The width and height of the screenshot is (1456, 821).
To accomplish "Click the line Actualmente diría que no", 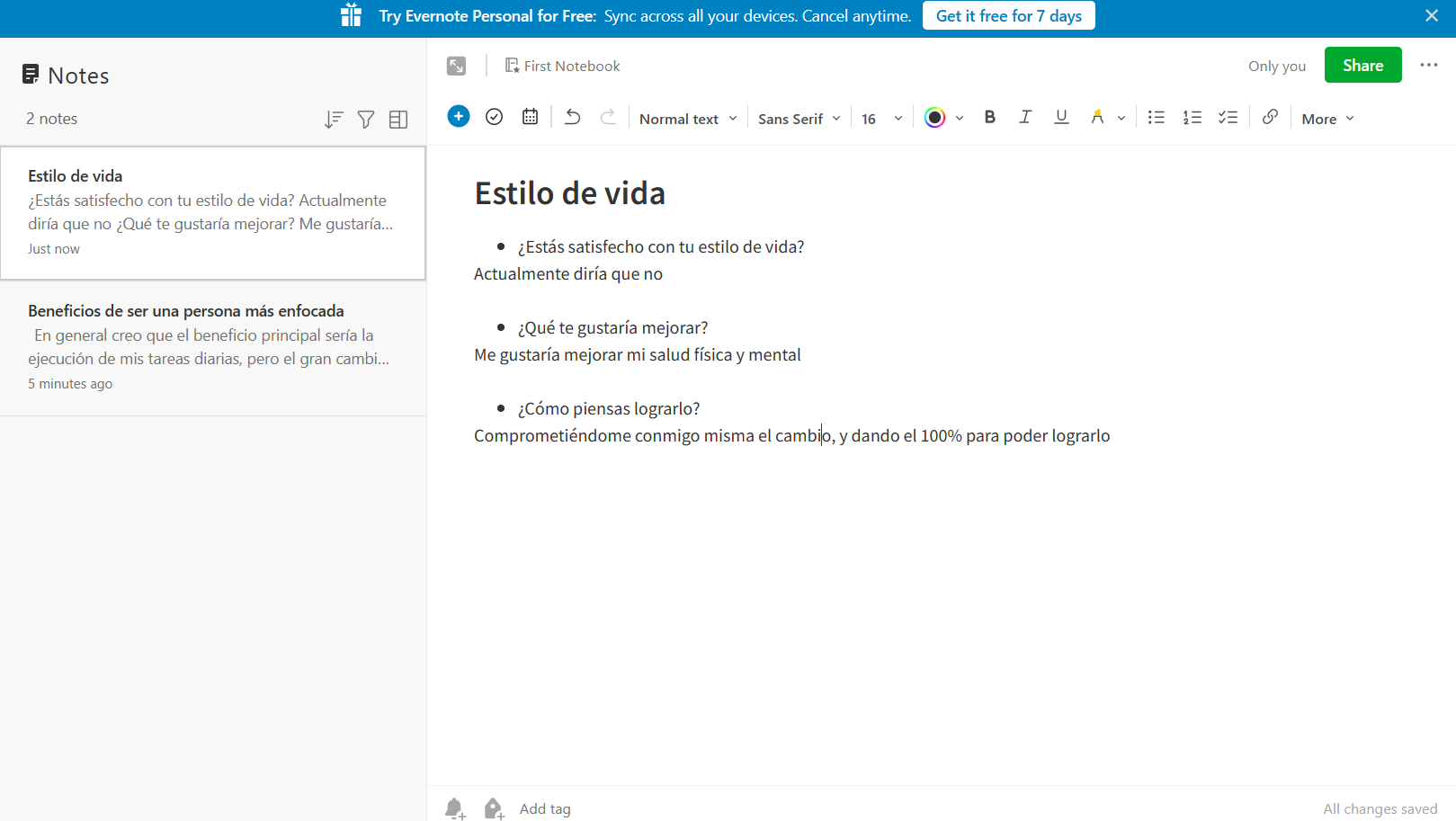I will tap(568, 274).
